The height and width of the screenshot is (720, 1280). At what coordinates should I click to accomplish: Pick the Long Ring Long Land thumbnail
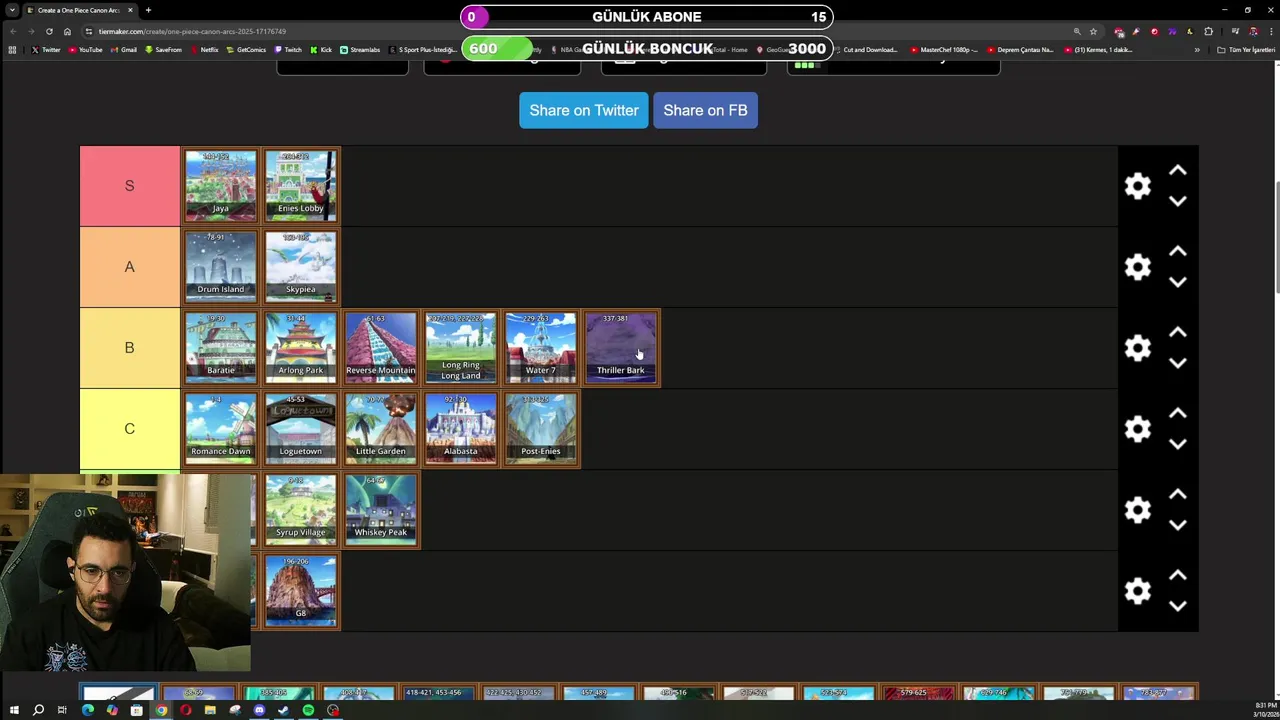(461, 348)
